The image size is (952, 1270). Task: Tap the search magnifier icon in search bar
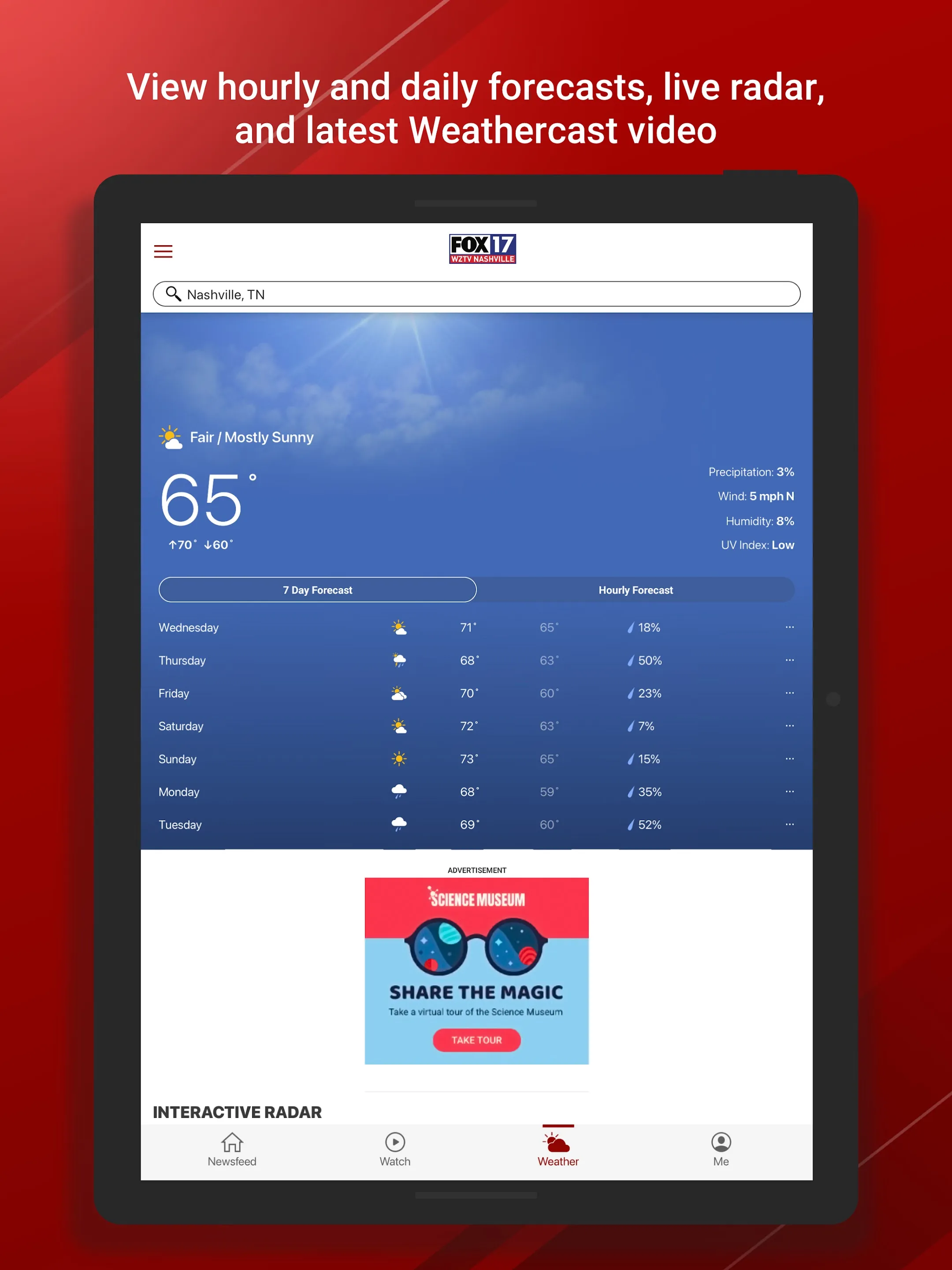[174, 294]
